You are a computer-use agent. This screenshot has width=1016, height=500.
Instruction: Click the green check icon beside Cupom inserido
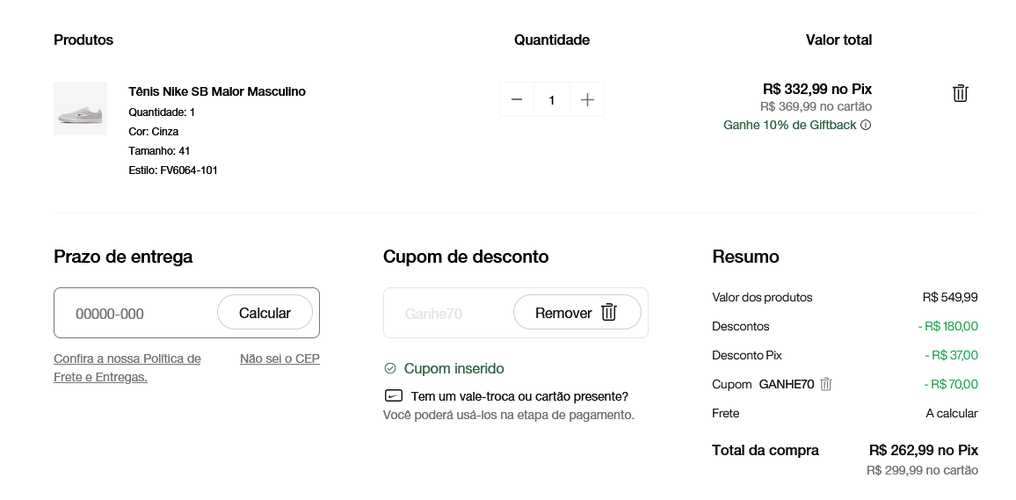[390, 369]
